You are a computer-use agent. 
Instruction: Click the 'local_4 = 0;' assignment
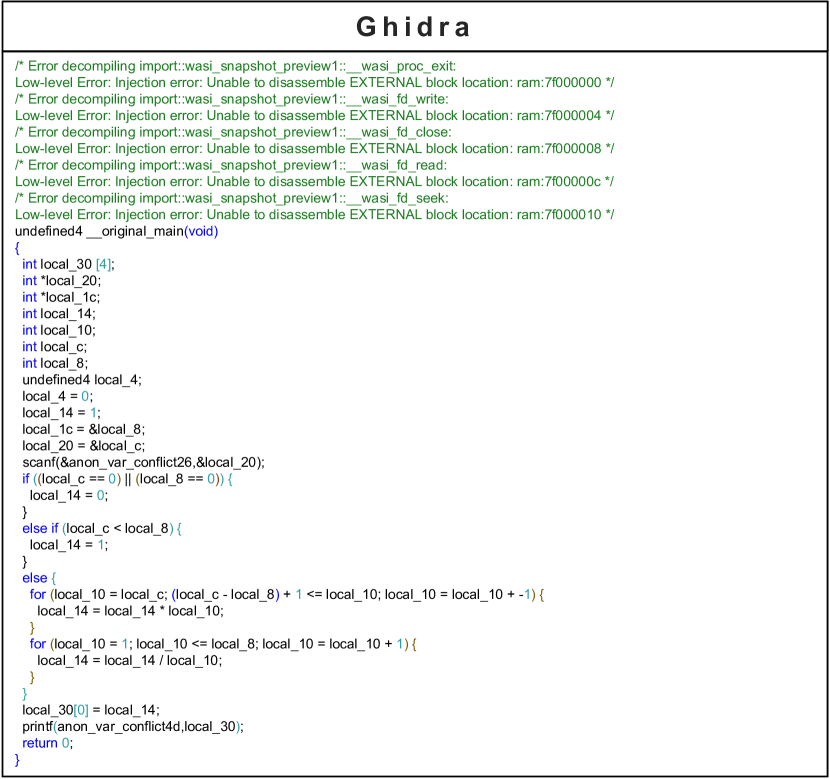[x=58, y=396]
